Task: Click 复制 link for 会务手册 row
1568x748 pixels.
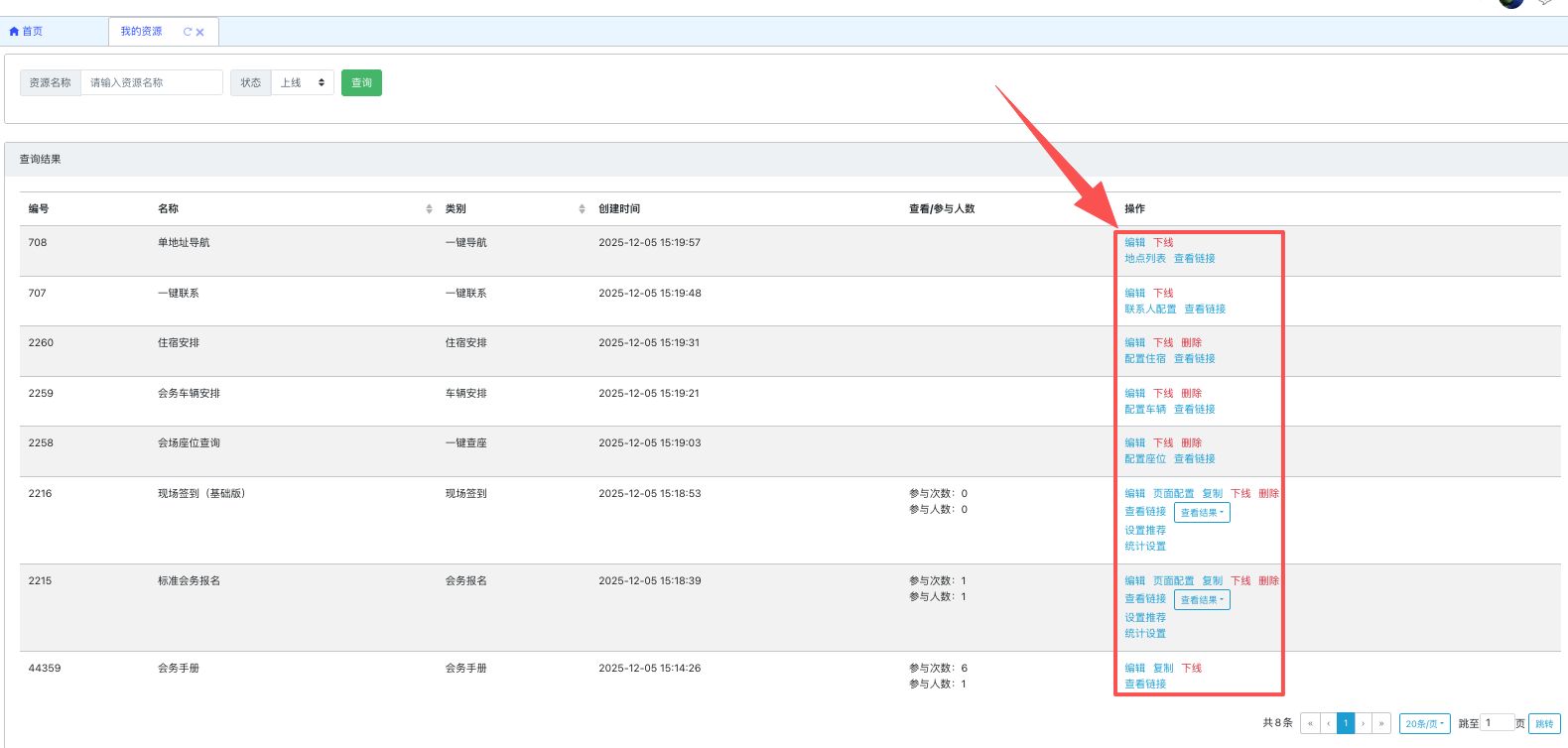Action: click(x=1163, y=669)
